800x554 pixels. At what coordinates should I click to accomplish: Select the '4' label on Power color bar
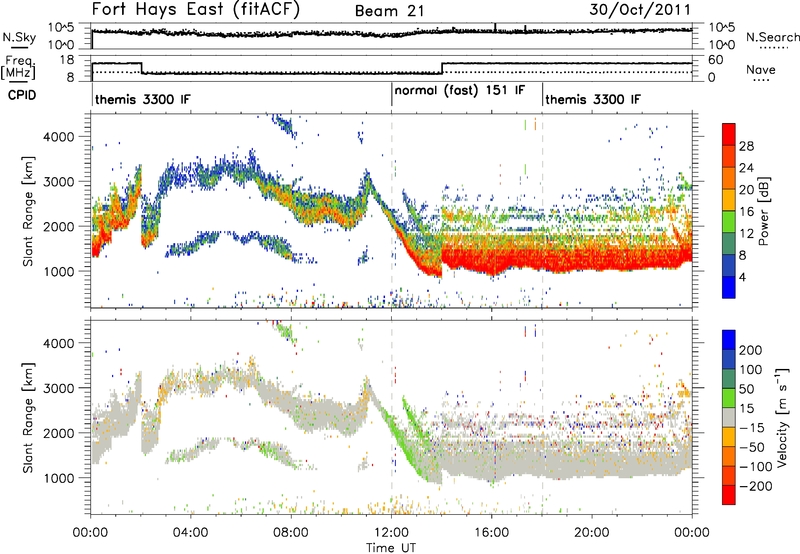tap(743, 278)
